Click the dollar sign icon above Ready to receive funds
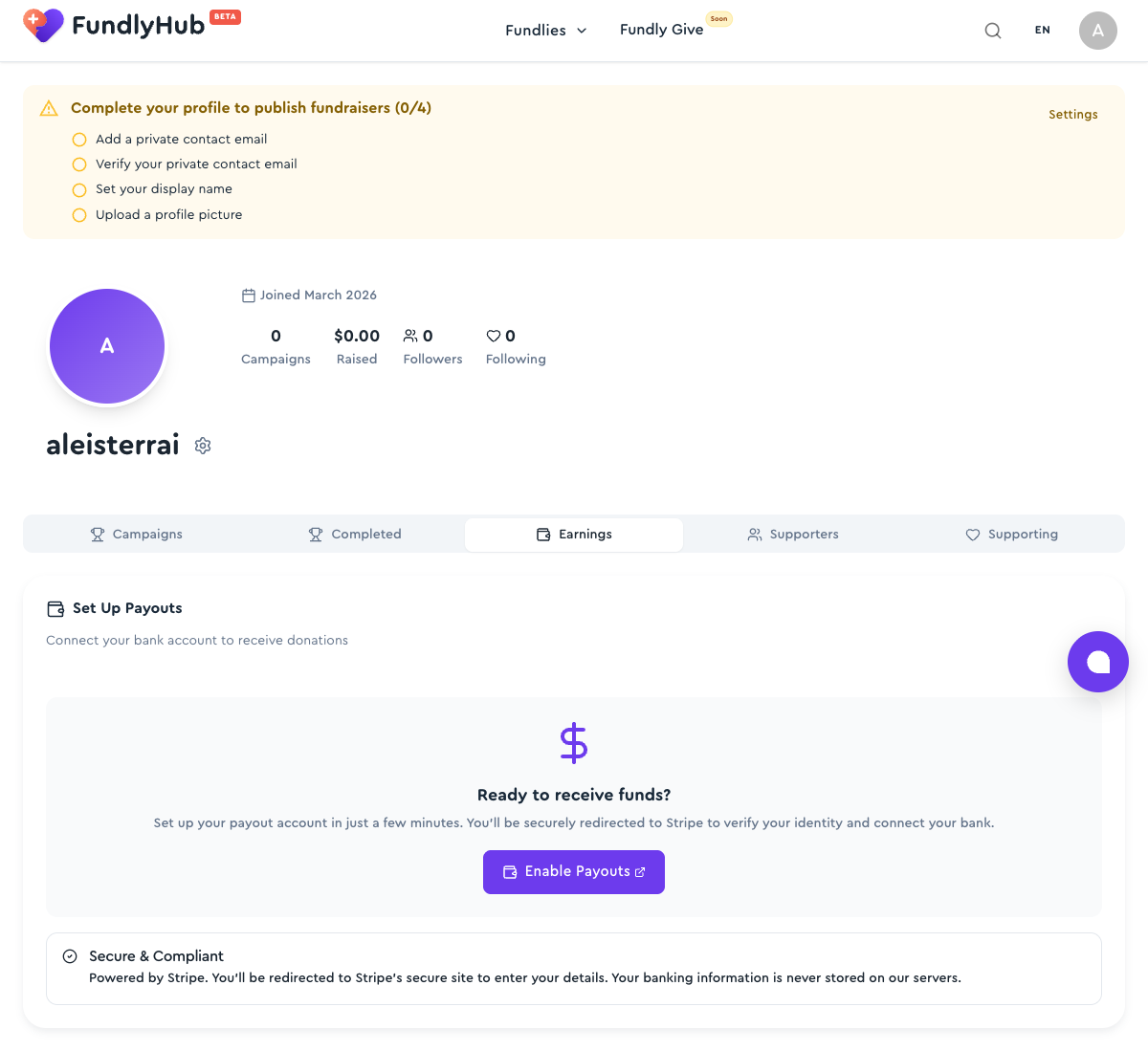This screenshot has width=1148, height=1051. (x=573, y=742)
